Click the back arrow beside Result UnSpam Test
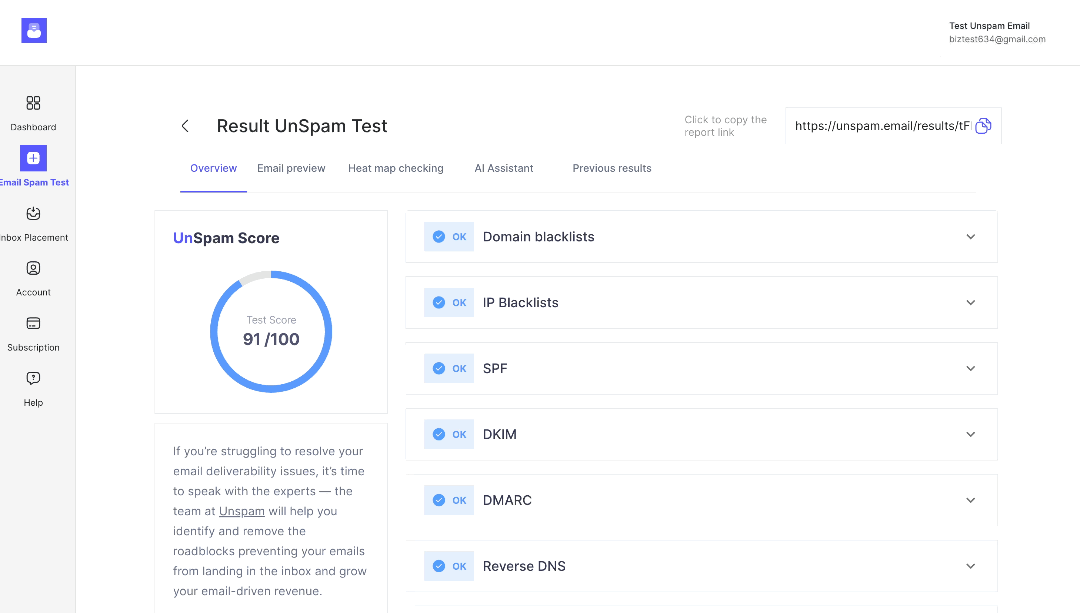 click(x=185, y=125)
